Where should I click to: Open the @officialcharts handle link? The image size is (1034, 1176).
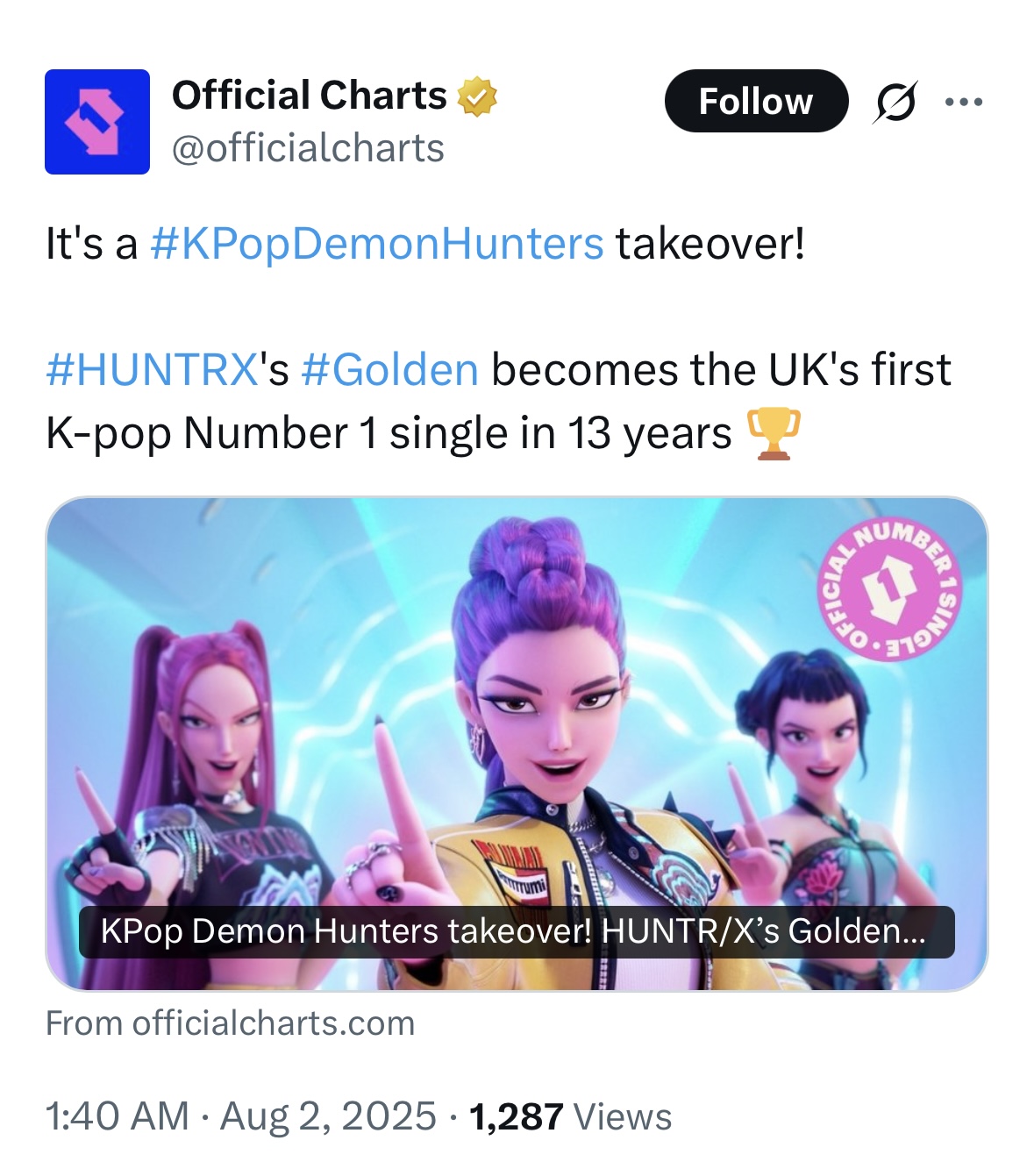[308, 148]
